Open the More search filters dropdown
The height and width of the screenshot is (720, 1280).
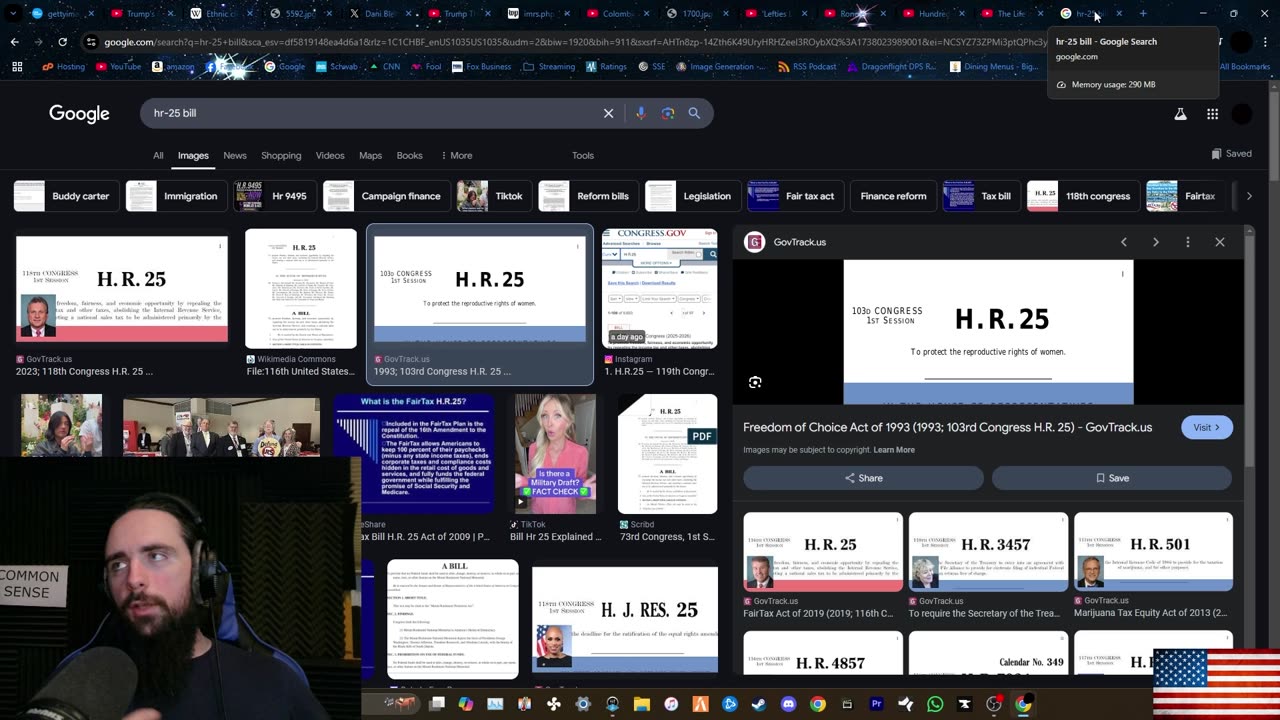click(x=456, y=155)
